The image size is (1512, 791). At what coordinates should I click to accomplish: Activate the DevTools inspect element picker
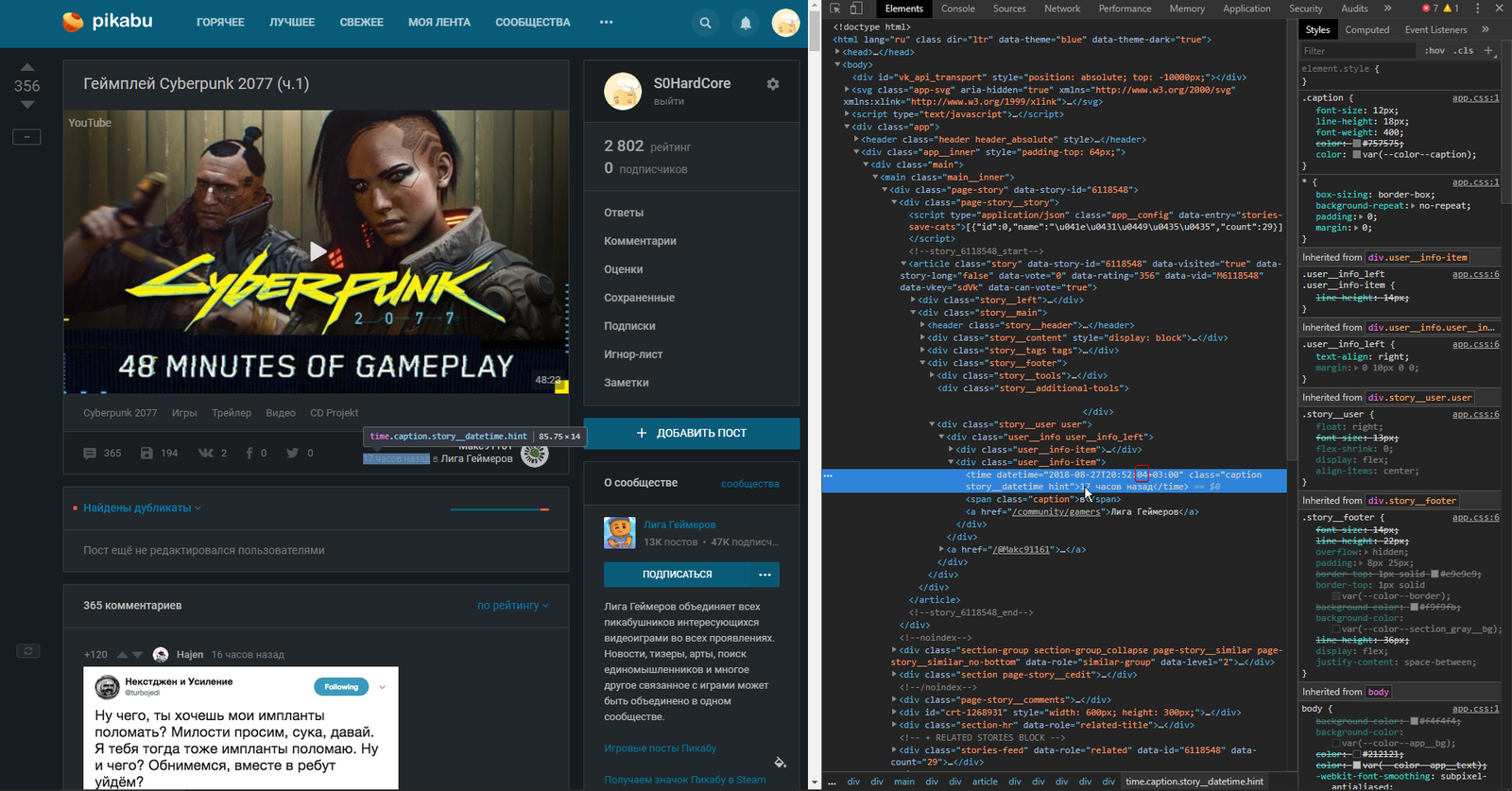[835, 9]
